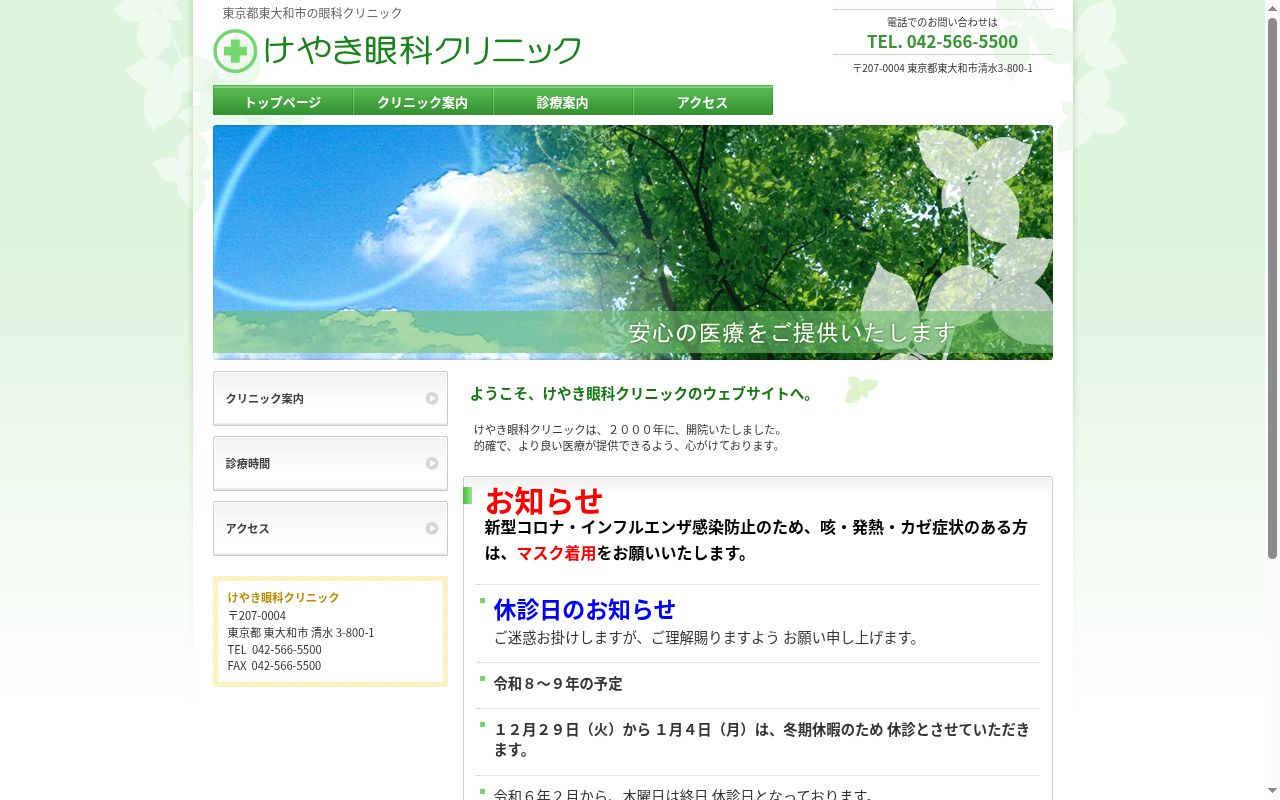Click the けやき眼科クリニック header logo text
1280x800 pixels.
coord(422,50)
